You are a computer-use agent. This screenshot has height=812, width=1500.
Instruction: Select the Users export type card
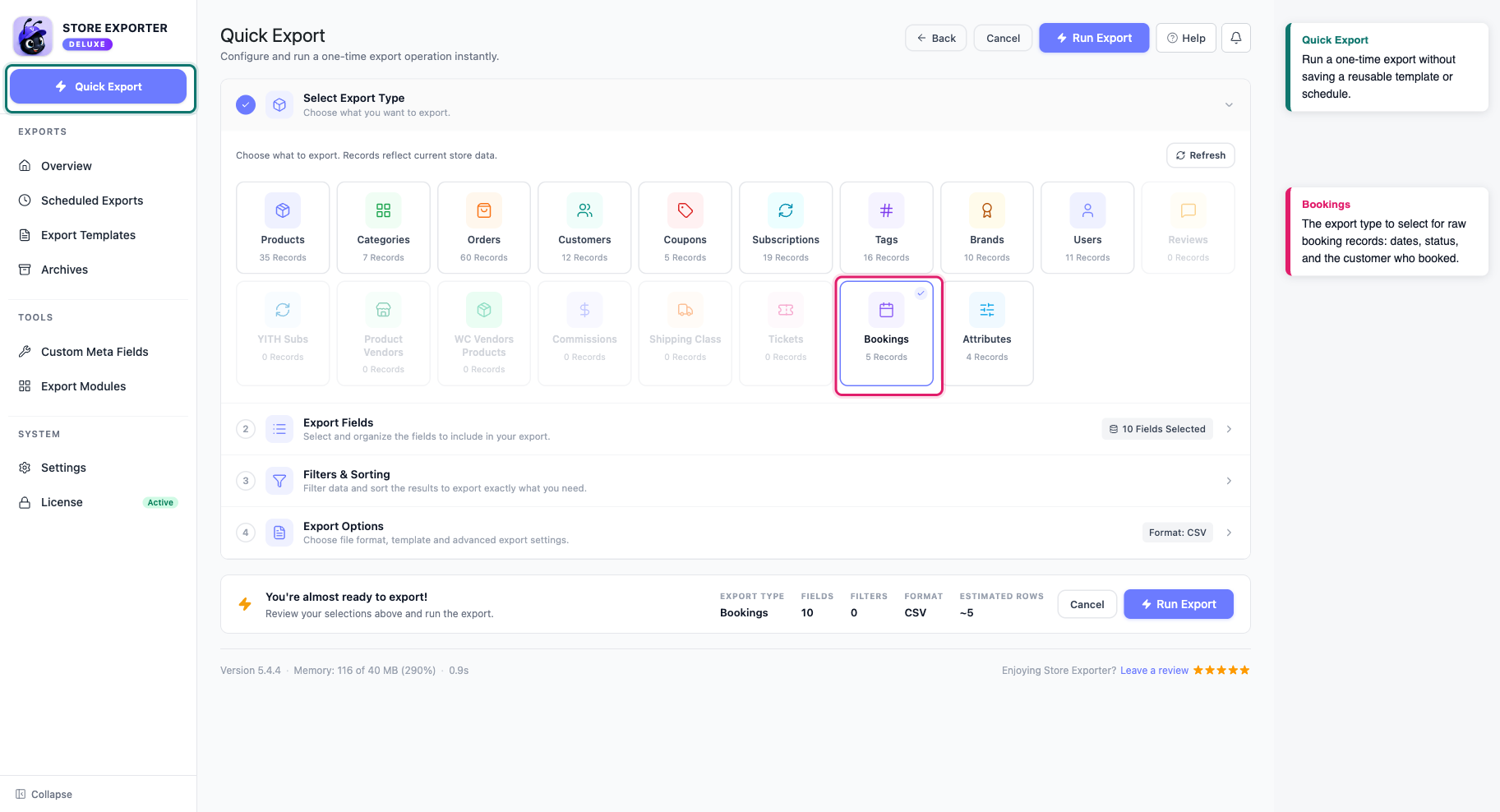click(x=1087, y=228)
